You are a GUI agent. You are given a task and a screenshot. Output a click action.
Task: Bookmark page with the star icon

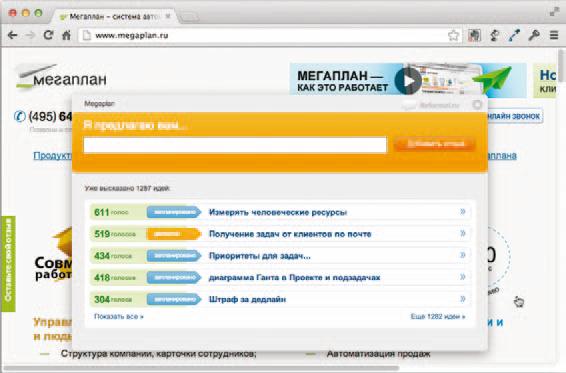point(453,35)
